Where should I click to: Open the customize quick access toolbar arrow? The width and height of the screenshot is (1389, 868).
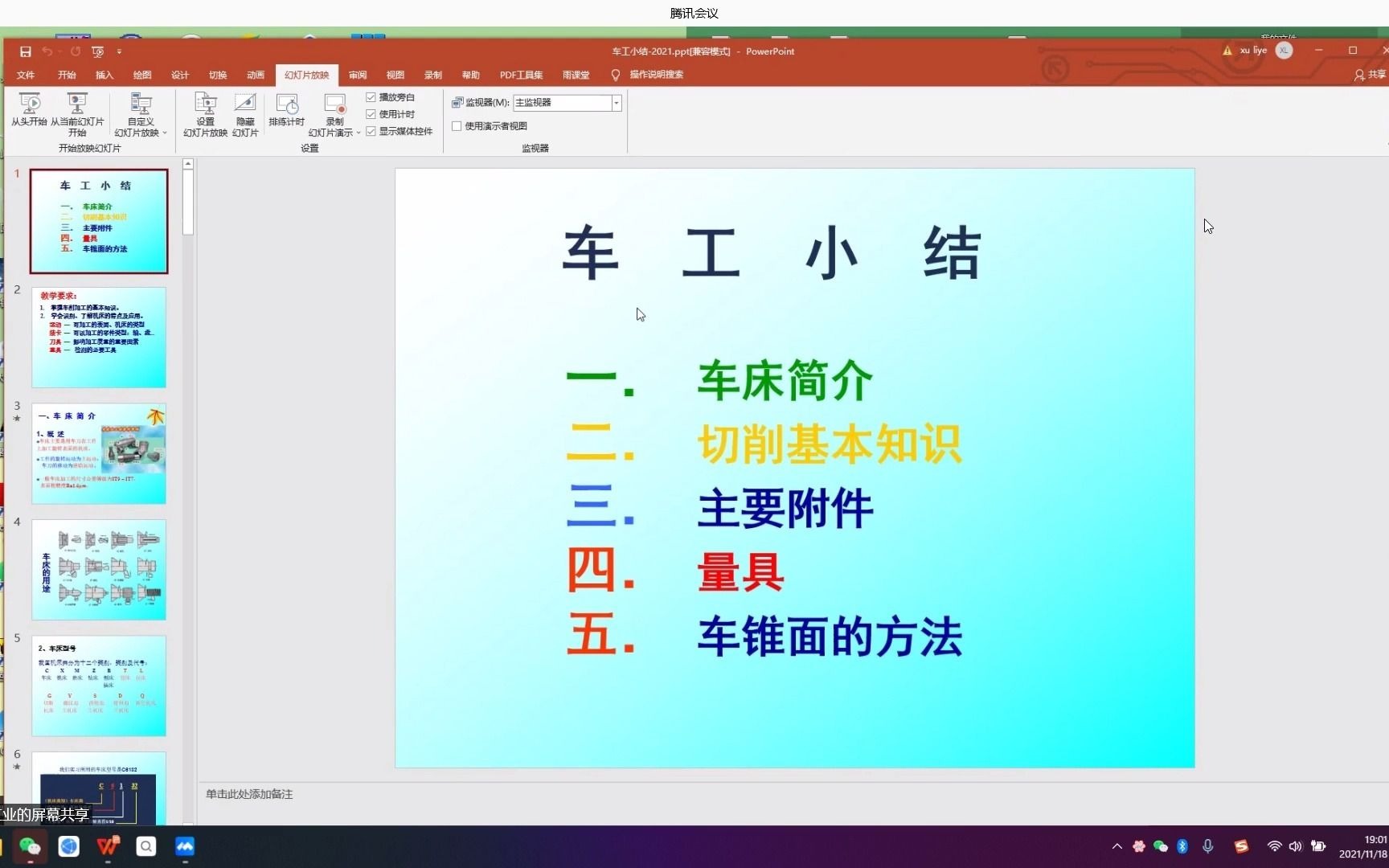119,51
